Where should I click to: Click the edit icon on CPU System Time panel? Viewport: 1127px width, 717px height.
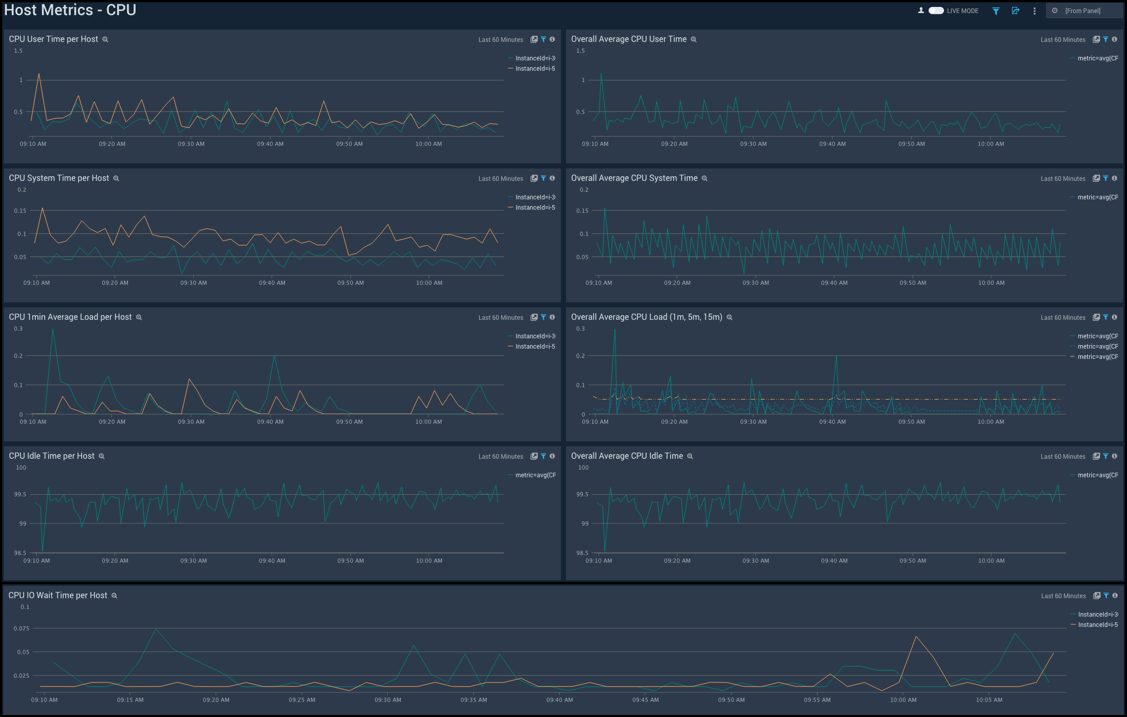[533, 178]
